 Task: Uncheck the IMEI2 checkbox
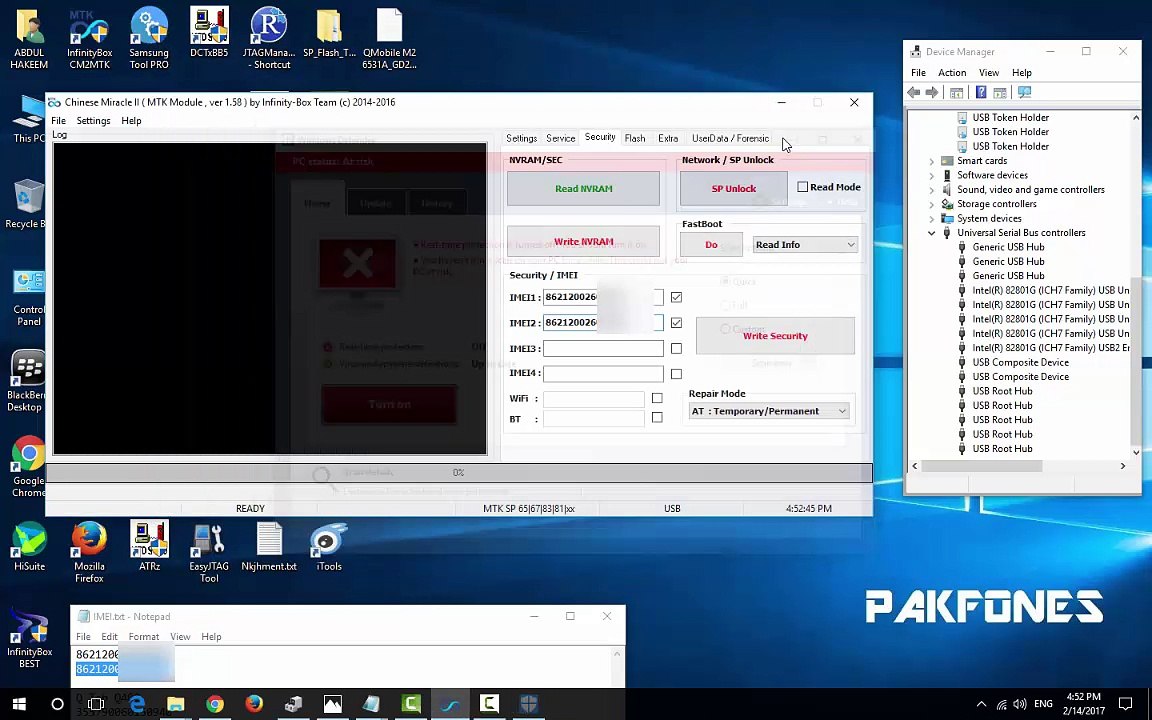tap(676, 323)
